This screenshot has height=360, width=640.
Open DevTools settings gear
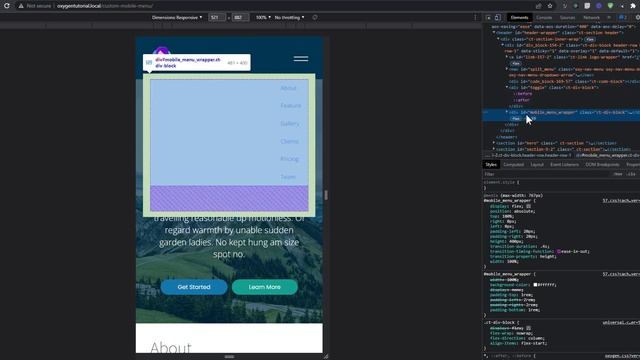(x=637, y=18)
